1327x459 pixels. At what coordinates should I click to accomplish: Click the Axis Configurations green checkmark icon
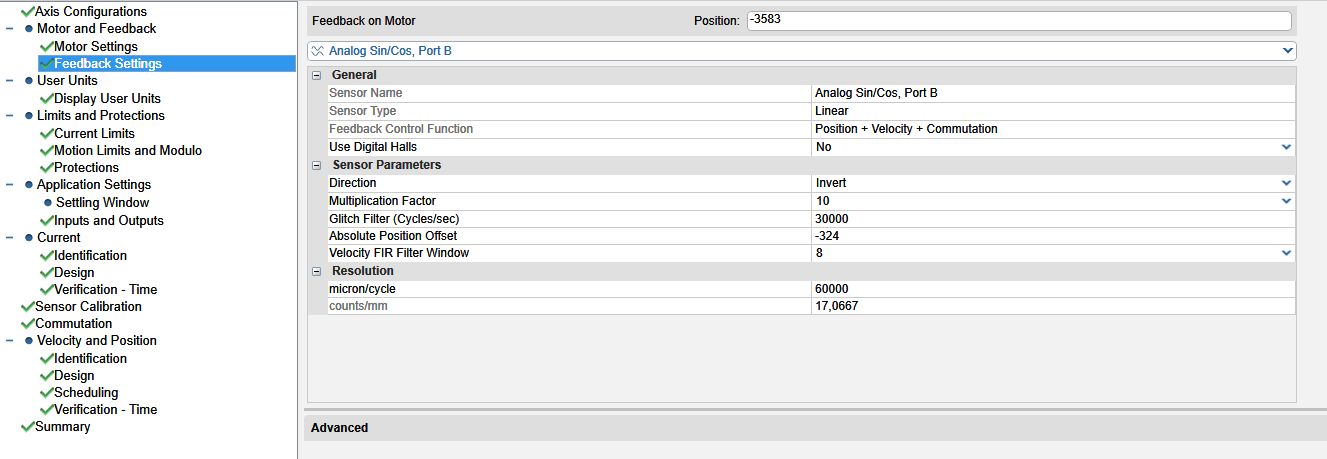27,11
